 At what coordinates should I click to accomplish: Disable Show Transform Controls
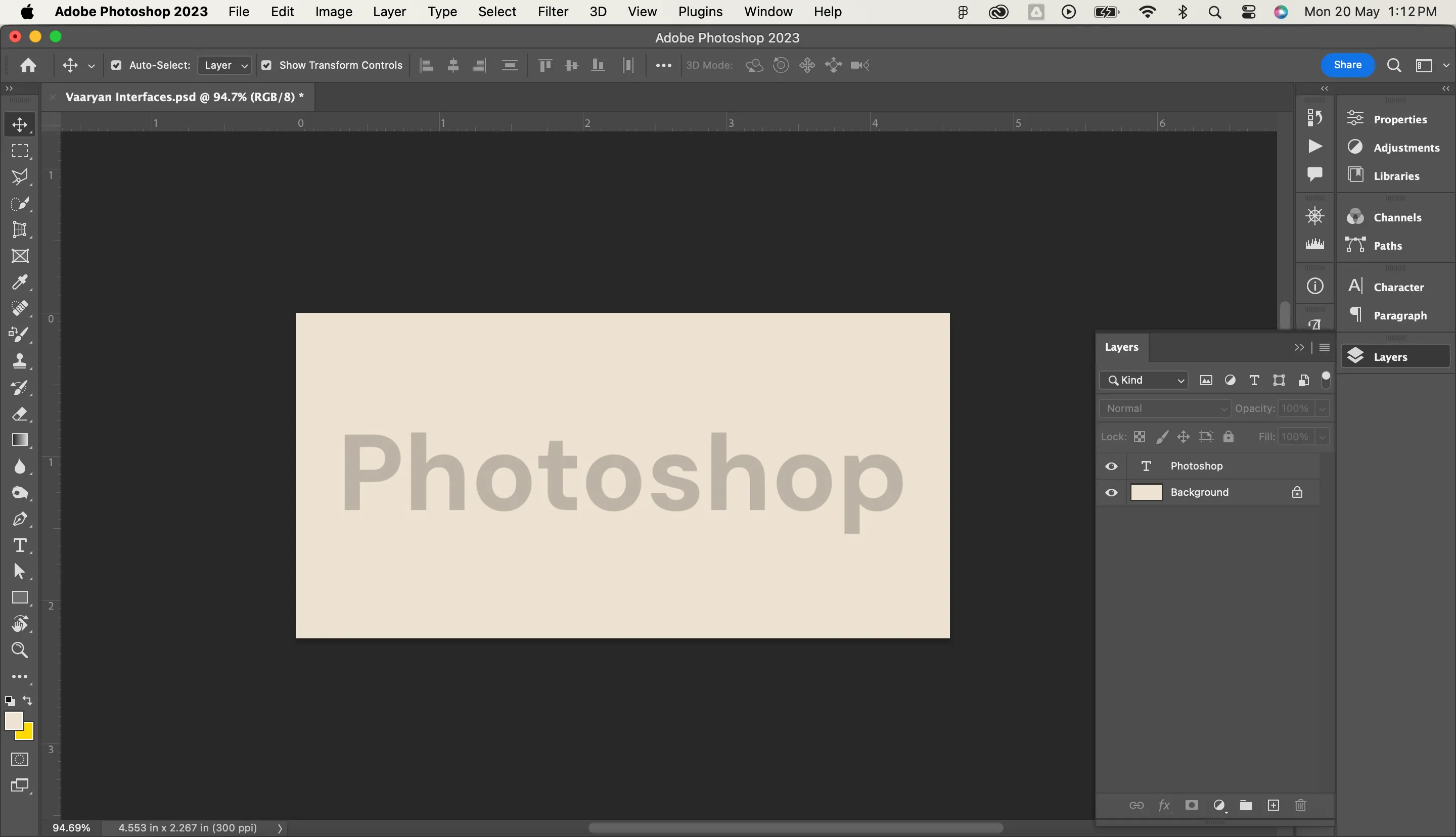point(266,65)
